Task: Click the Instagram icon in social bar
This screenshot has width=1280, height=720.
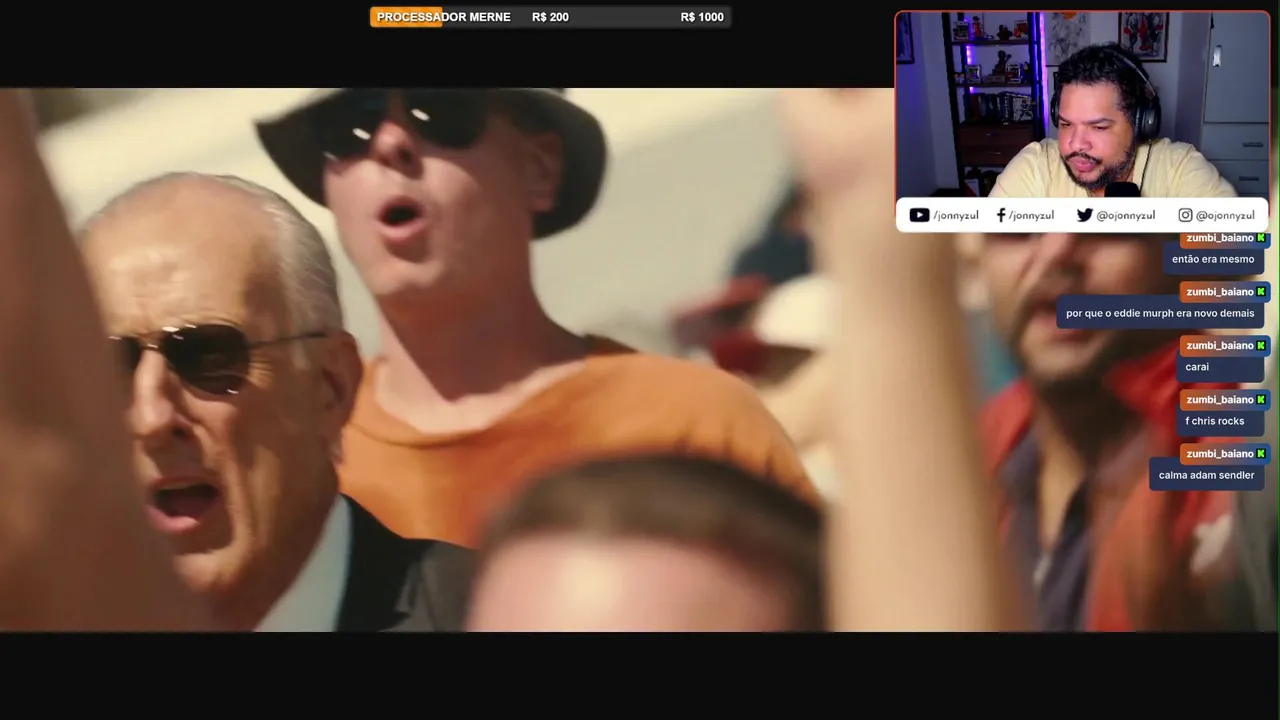Action: (1185, 215)
